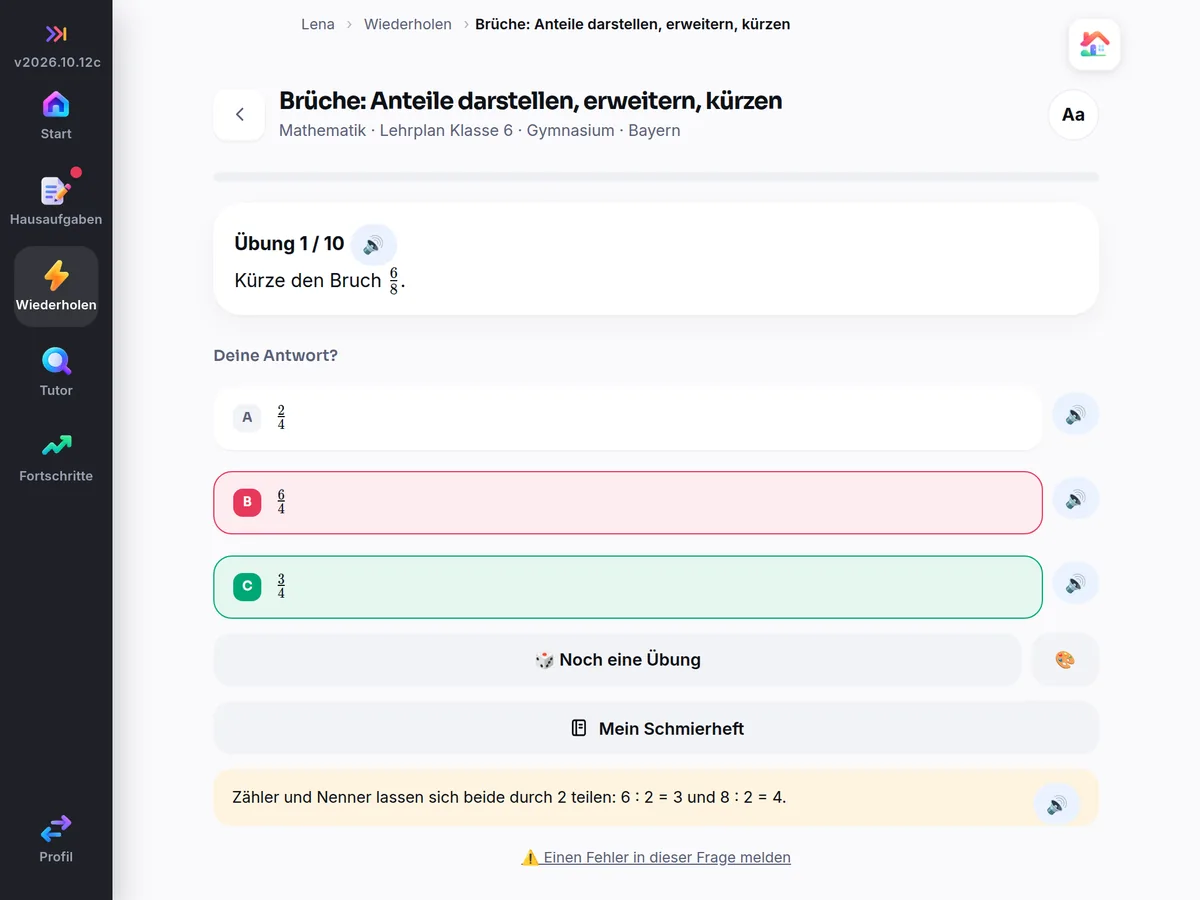This screenshot has height=900, width=1200.
Task: Play audio for answer A
Action: tap(1075, 415)
